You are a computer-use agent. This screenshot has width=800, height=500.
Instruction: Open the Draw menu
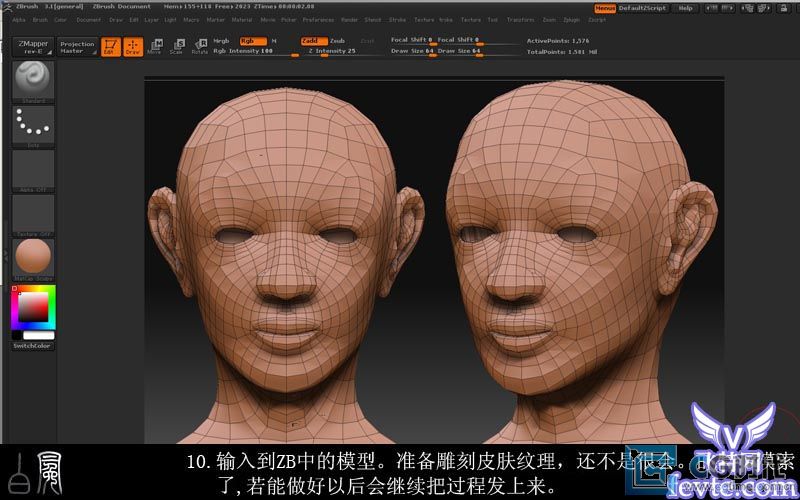[x=116, y=20]
